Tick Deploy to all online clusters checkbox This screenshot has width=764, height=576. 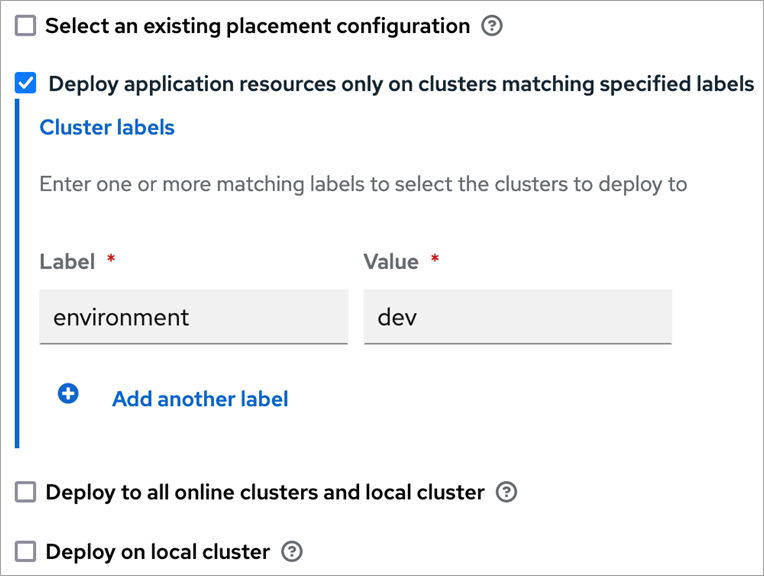click(25, 492)
